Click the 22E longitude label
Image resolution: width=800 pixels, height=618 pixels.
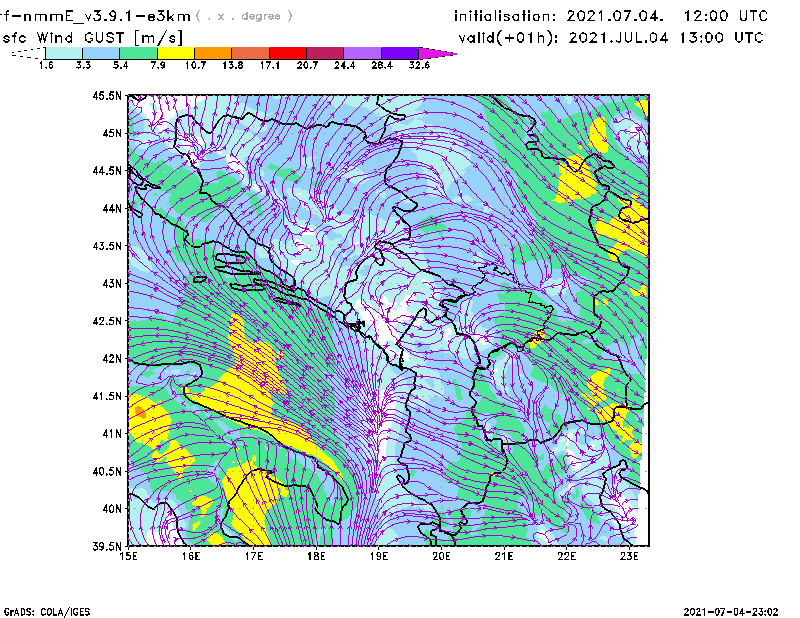pyautogui.click(x=567, y=556)
